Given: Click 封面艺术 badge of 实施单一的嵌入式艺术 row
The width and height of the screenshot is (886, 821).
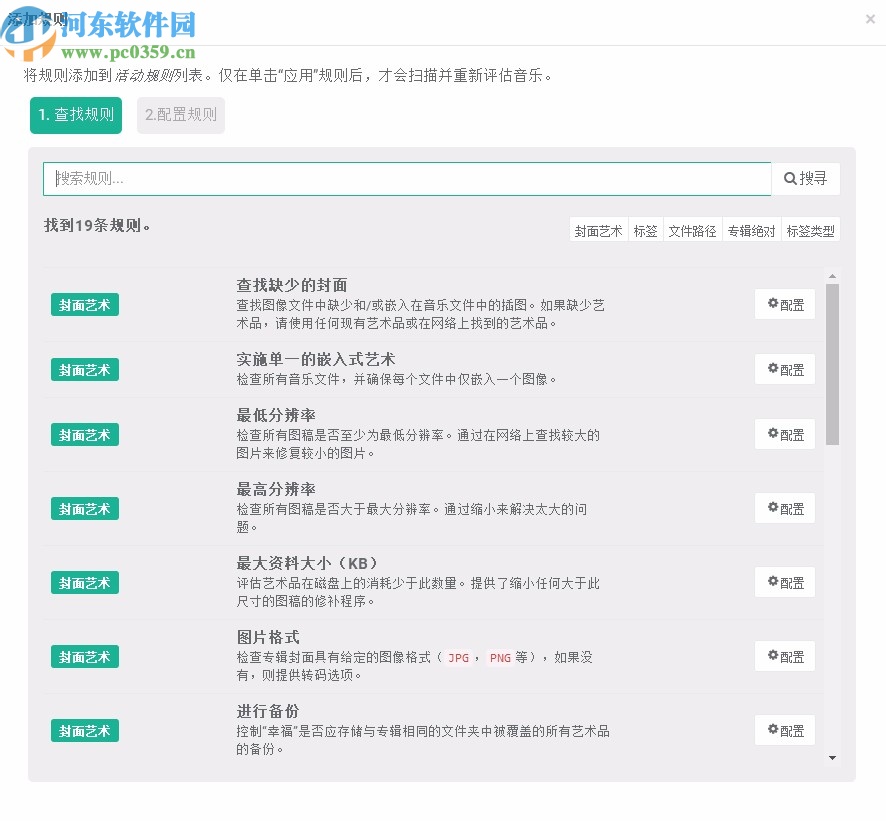Looking at the screenshot, I should 85,370.
